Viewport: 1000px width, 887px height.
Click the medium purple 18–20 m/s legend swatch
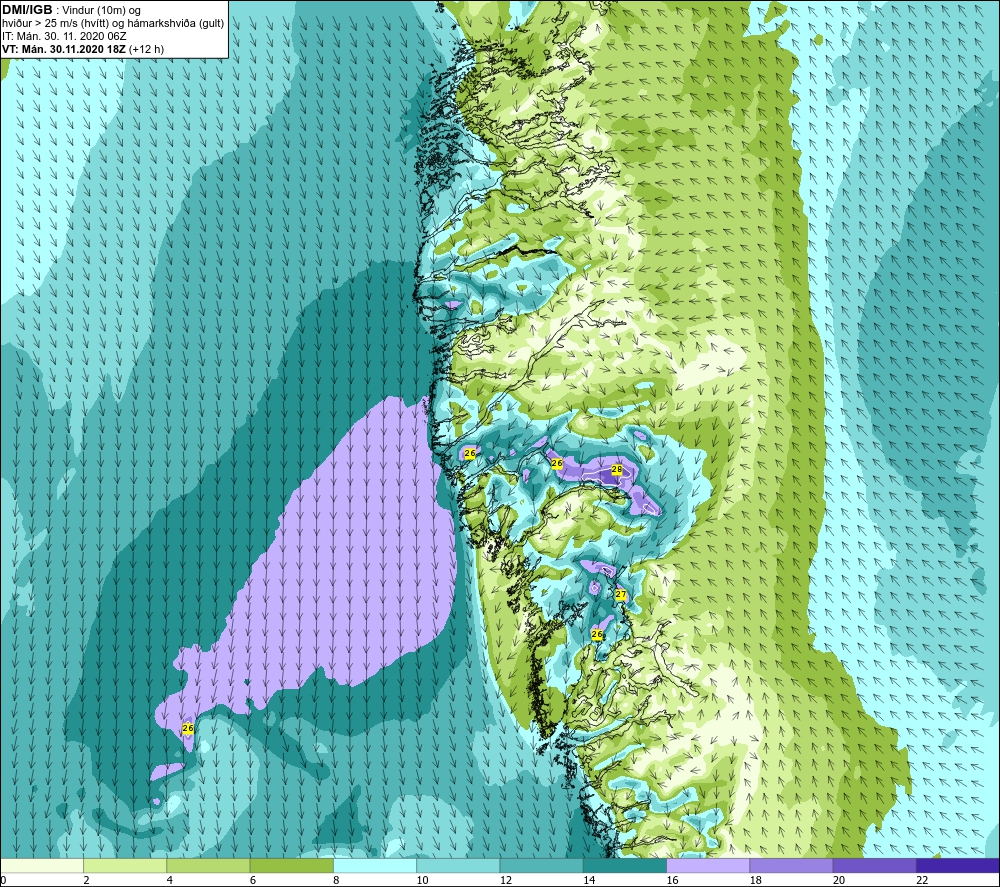pos(791,866)
